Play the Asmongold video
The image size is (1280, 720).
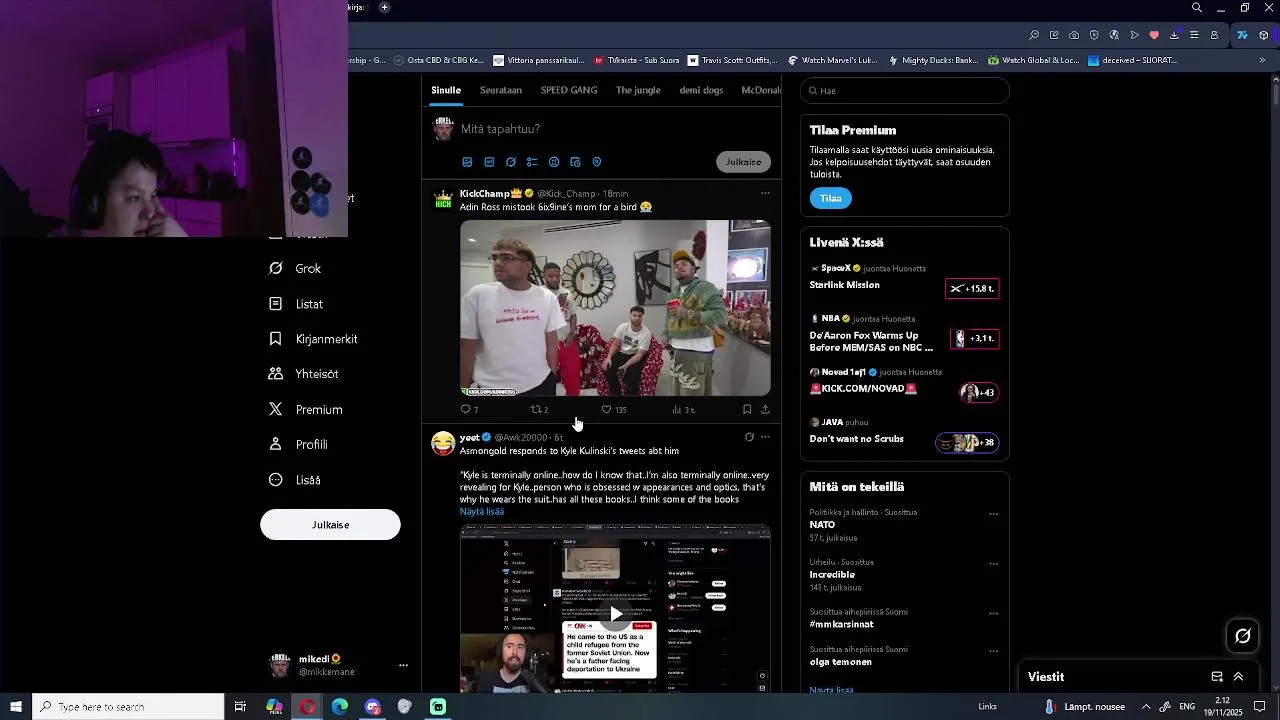pyautogui.click(x=616, y=613)
